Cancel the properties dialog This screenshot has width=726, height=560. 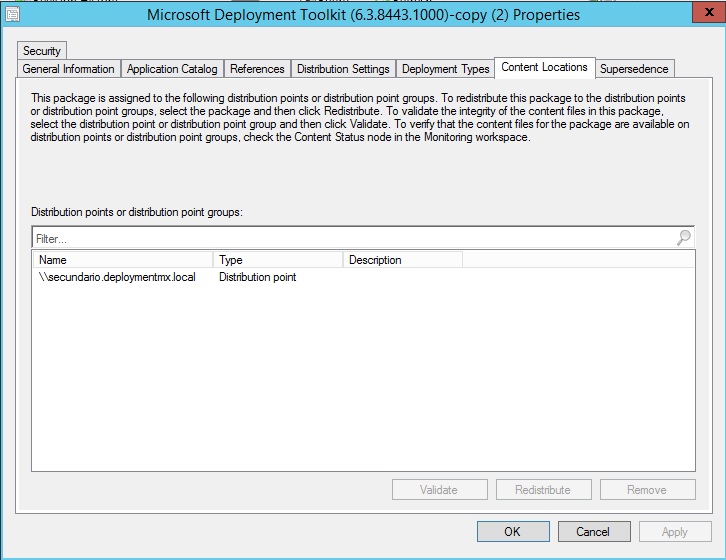(x=594, y=532)
